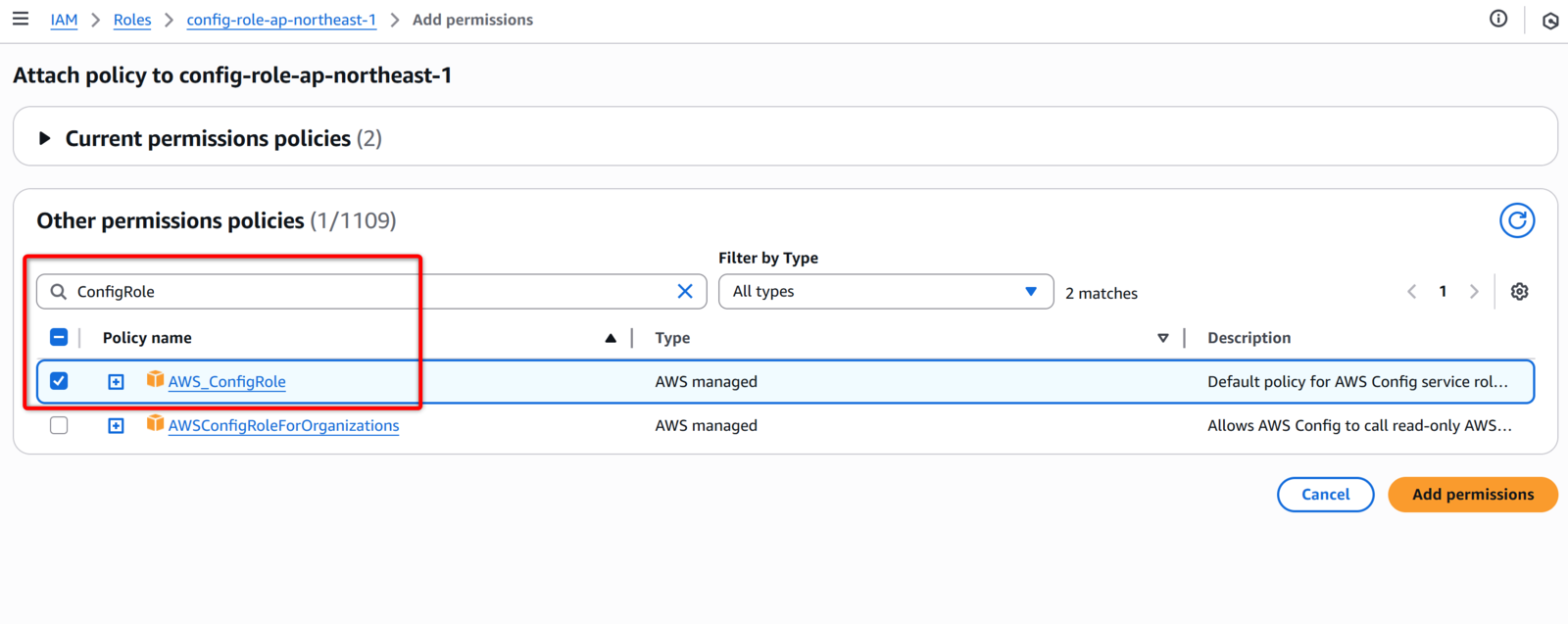Screen dimensions: 1568x624
Task: Toggle the select-all header checkbox
Action: point(59,337)
